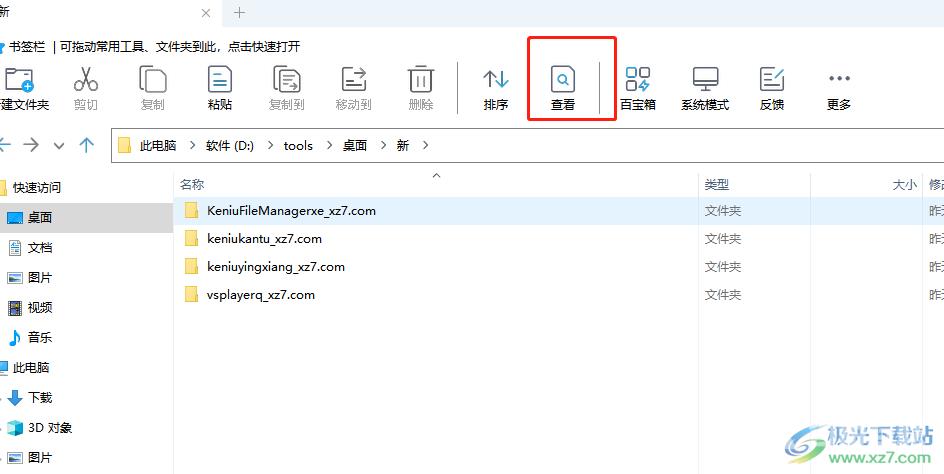The width and height of the screenshot is (944, 474).
Task: Click 桌面 in the breadcrumb path
Action: click(x=355, y=145)
